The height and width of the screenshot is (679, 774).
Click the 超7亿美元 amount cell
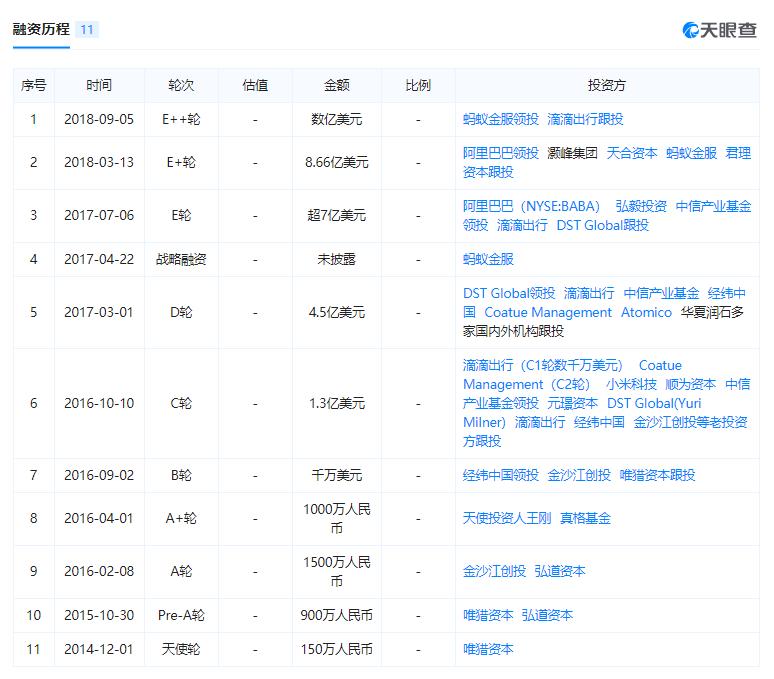tap(336, 216)
